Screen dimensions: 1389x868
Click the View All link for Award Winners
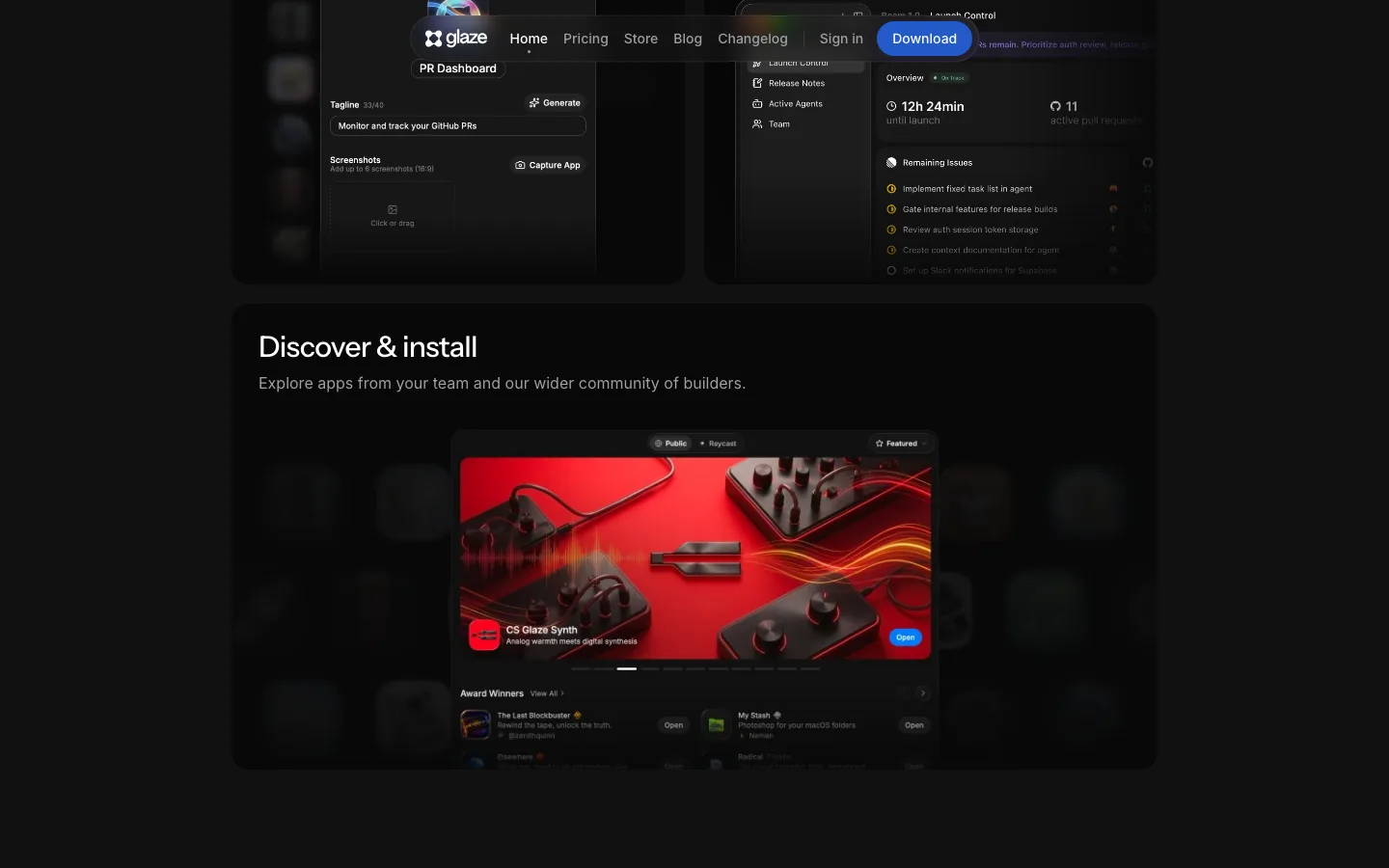point(547,693)
